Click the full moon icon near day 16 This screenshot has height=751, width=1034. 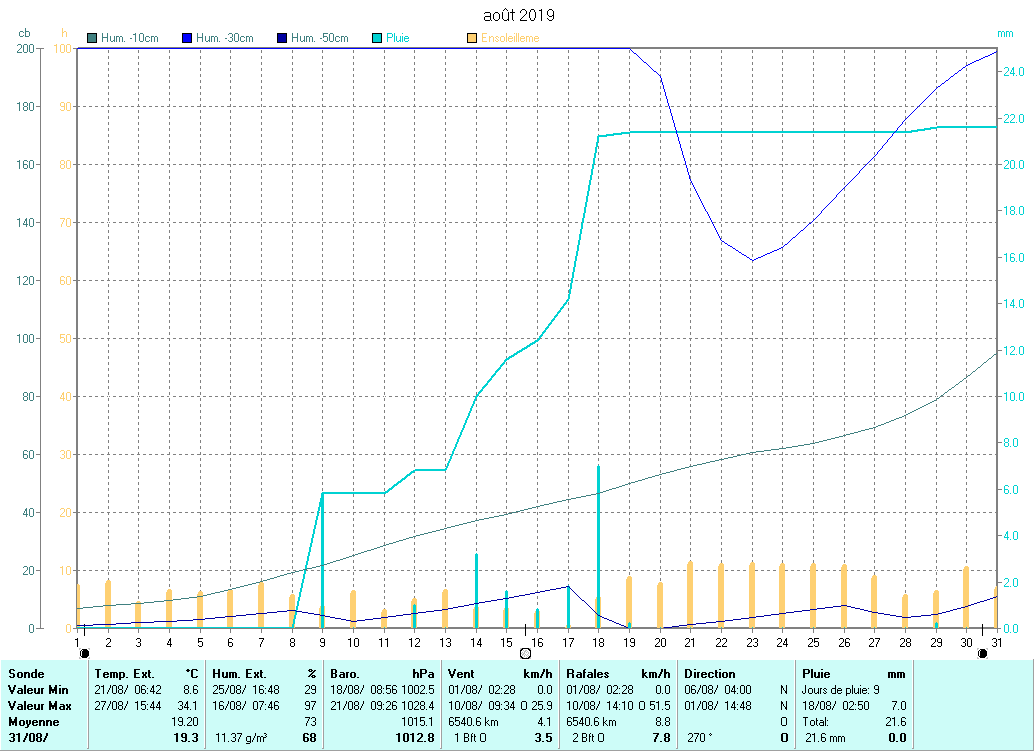pyautogui.click(x=525, y=653)
